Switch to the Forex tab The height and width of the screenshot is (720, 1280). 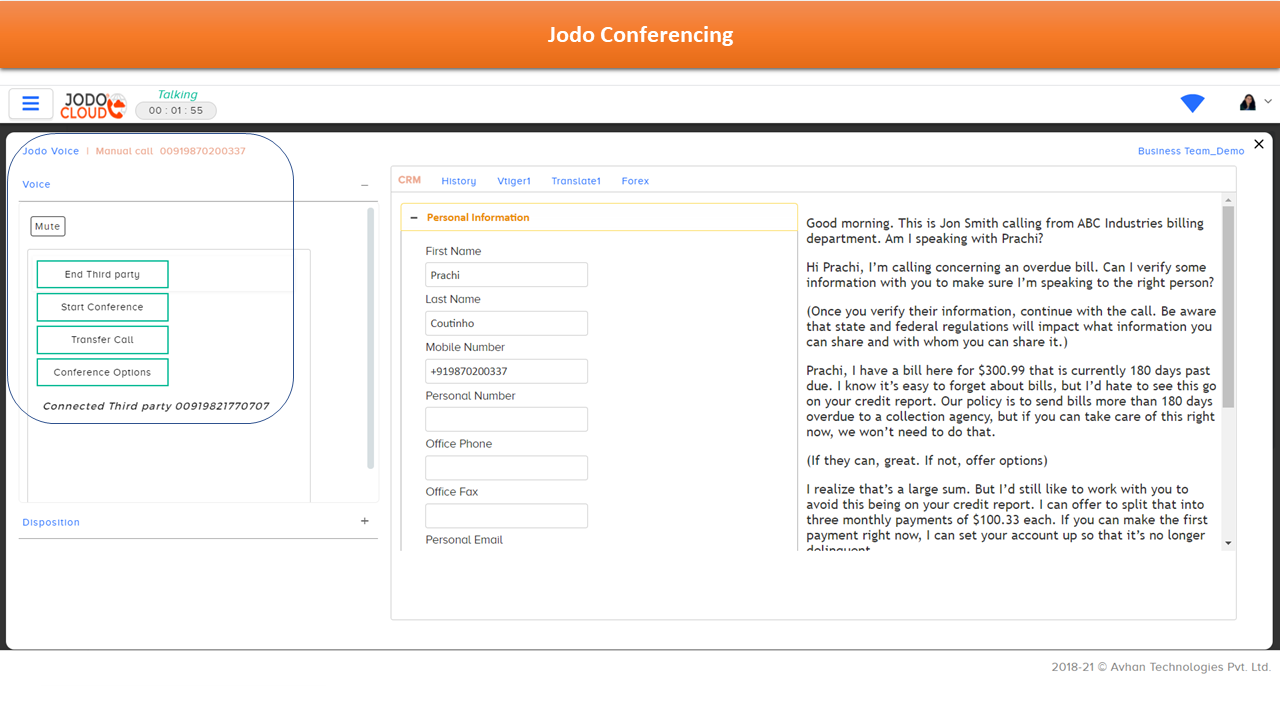pos(635,181)
